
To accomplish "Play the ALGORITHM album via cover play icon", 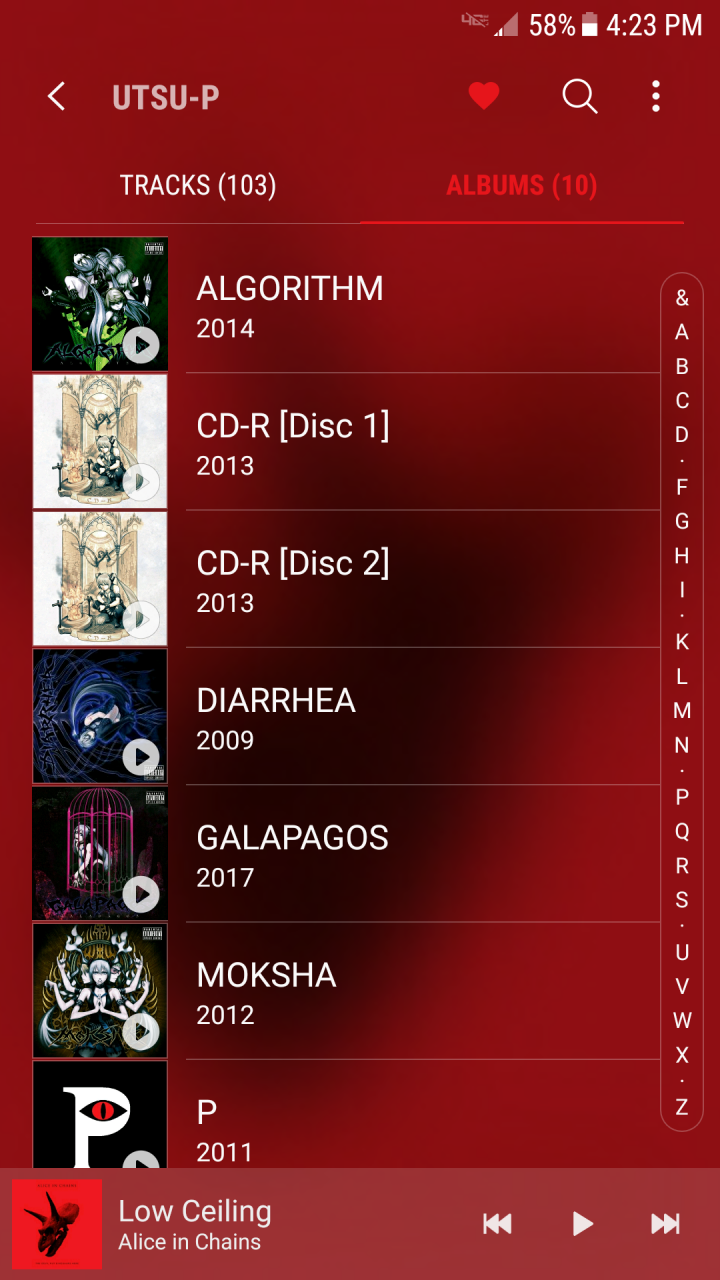I will click(141, 345).
